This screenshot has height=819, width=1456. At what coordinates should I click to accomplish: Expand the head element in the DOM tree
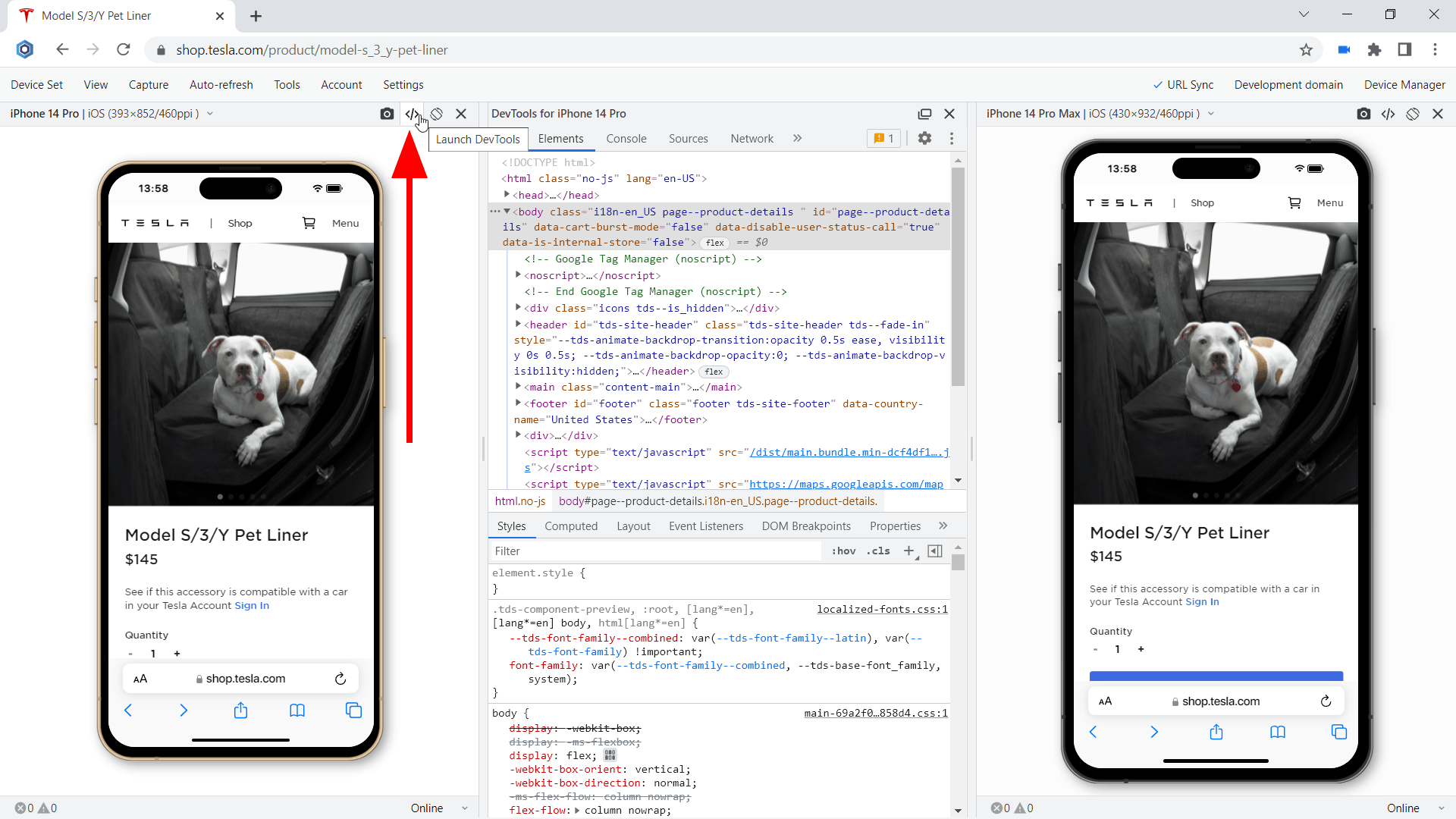(x=508, y=195)
